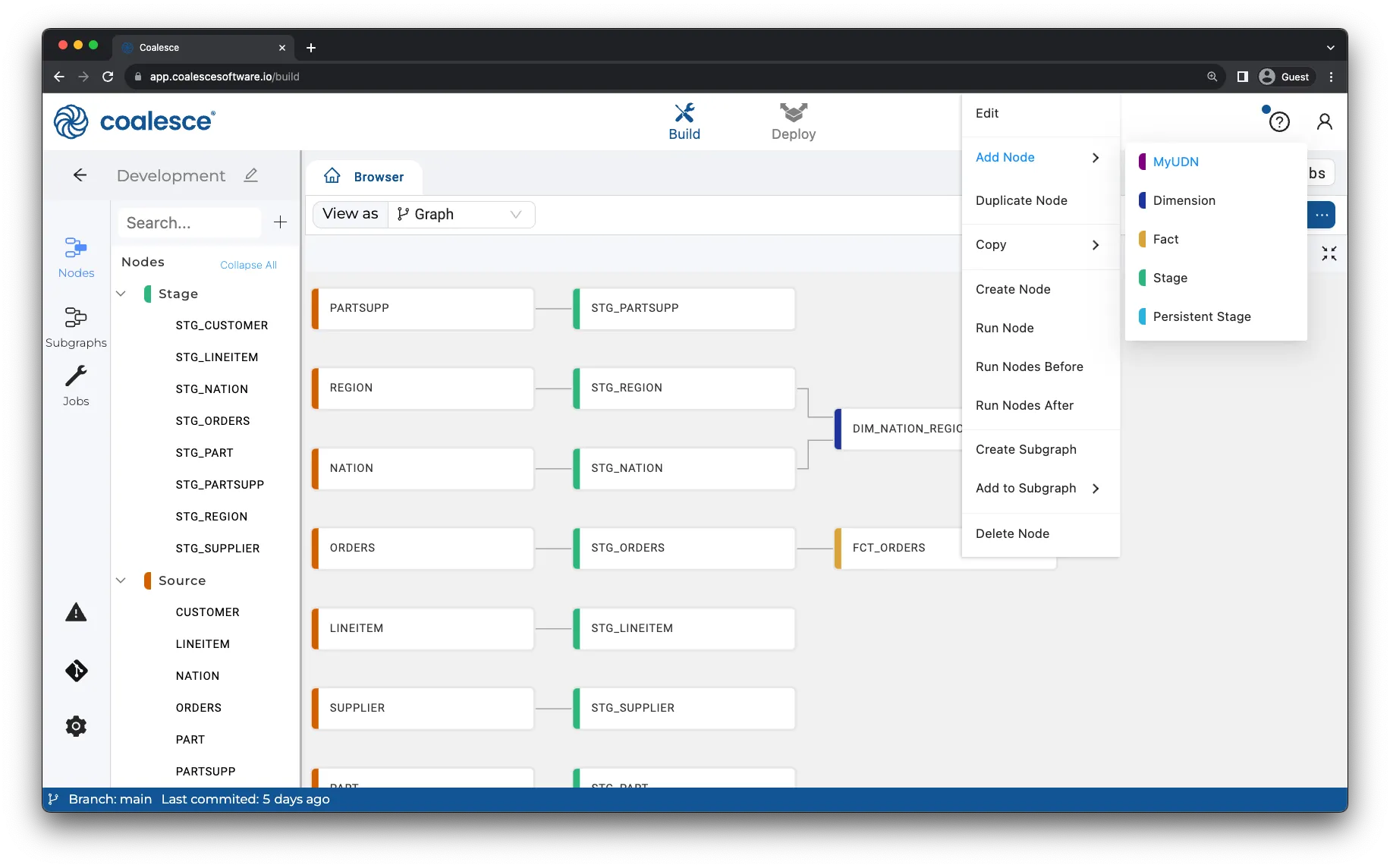Click the help question mark icon
The image size is (1390, 868).
pos(1279,121)
